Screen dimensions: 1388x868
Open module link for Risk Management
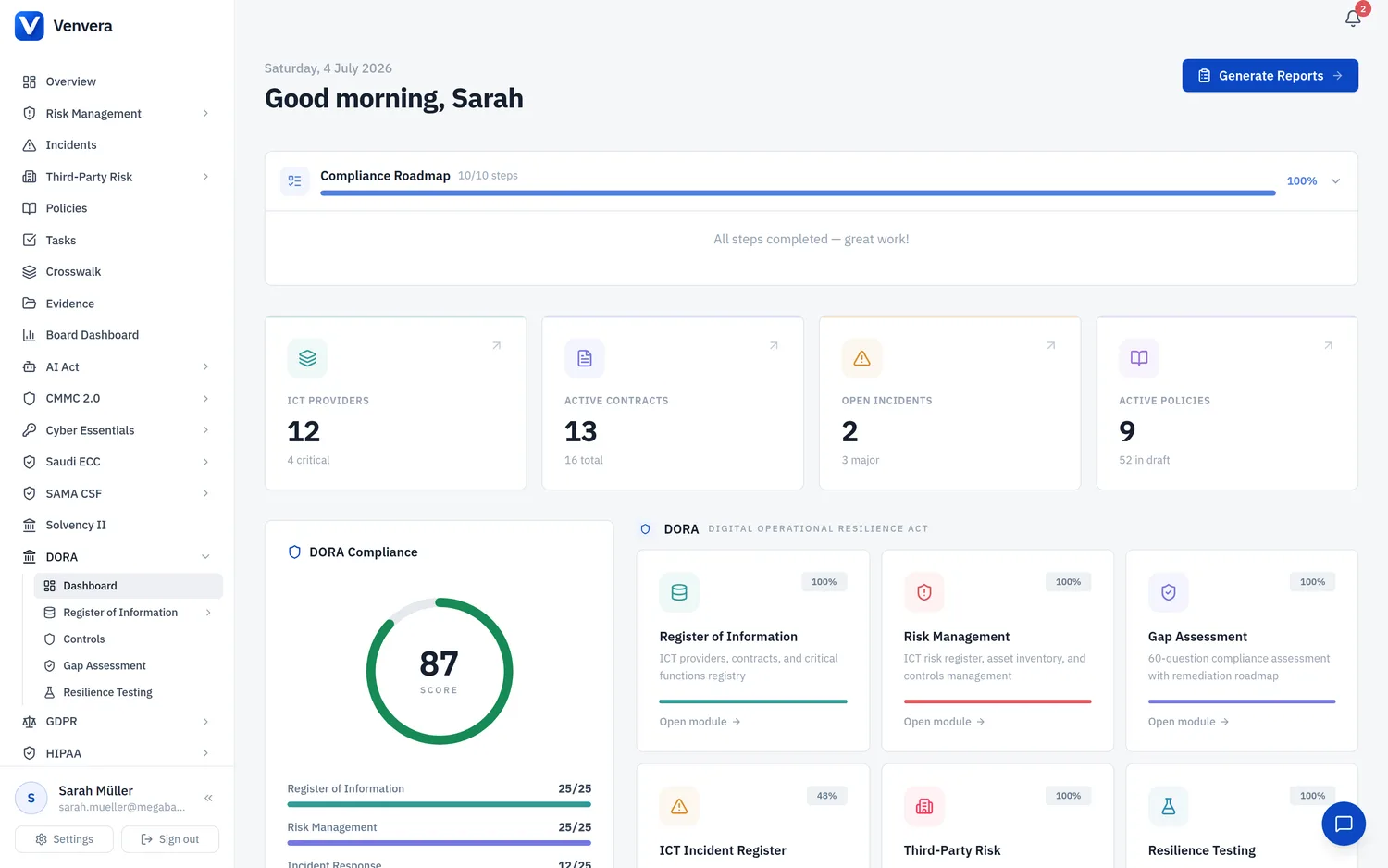click(x=944, y=722)
